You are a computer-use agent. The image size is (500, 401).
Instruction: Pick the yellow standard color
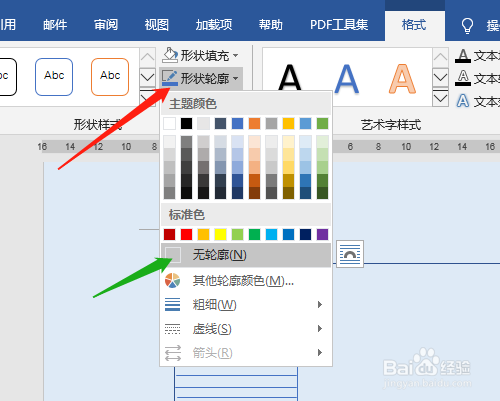click(x=220, y=234)
